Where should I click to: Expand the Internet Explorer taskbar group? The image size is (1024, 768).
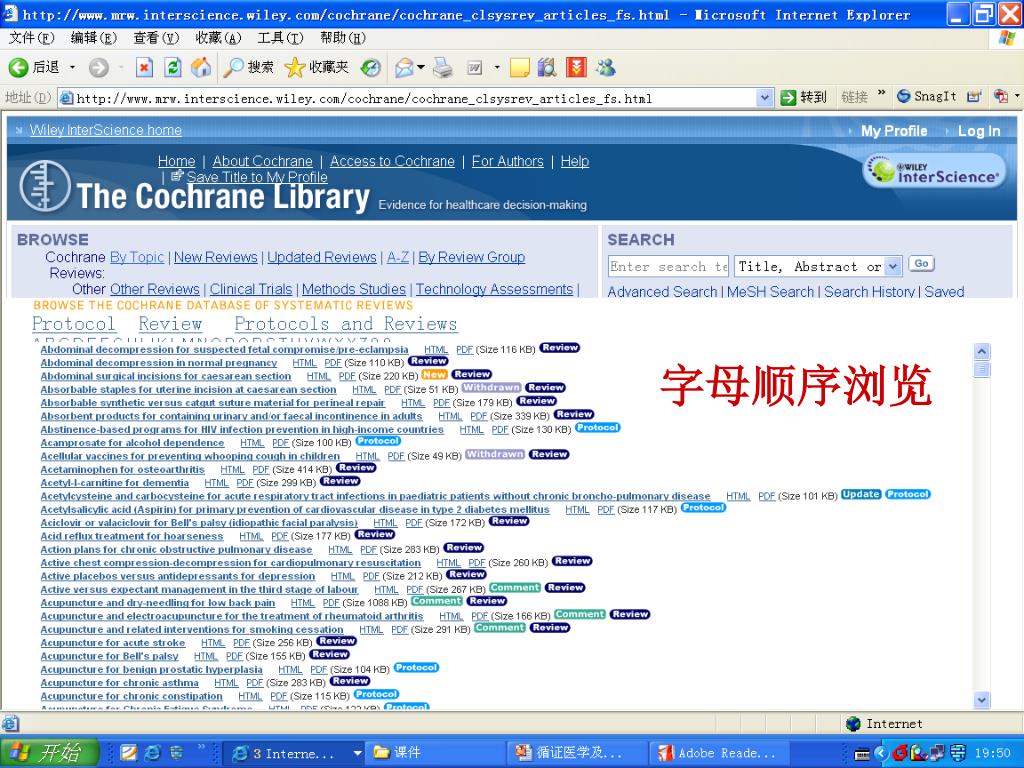(357, 753)
